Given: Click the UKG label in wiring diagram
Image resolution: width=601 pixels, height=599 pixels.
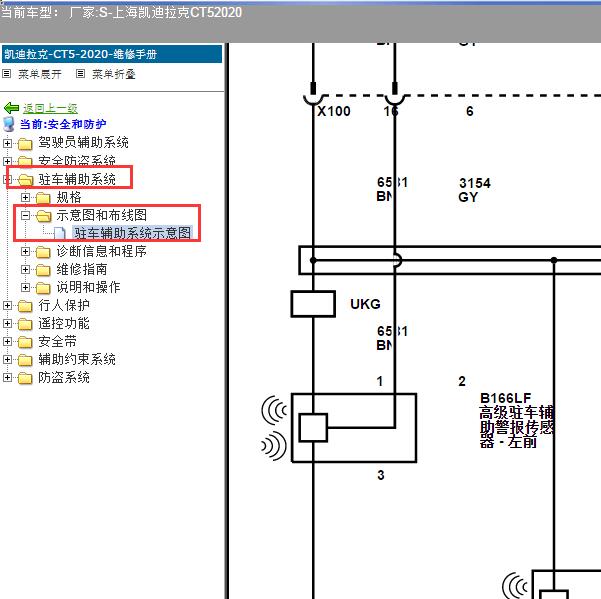Looking at the screenshot, I should click(x=365, y=304).
